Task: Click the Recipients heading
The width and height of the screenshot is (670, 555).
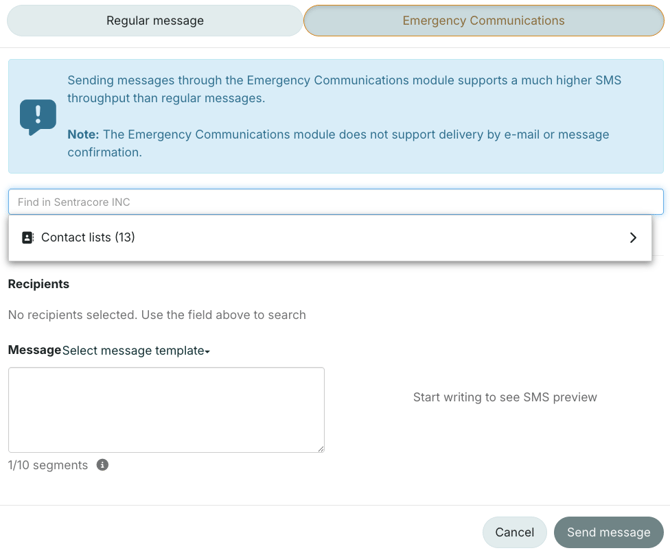Action: click(39, 284)
